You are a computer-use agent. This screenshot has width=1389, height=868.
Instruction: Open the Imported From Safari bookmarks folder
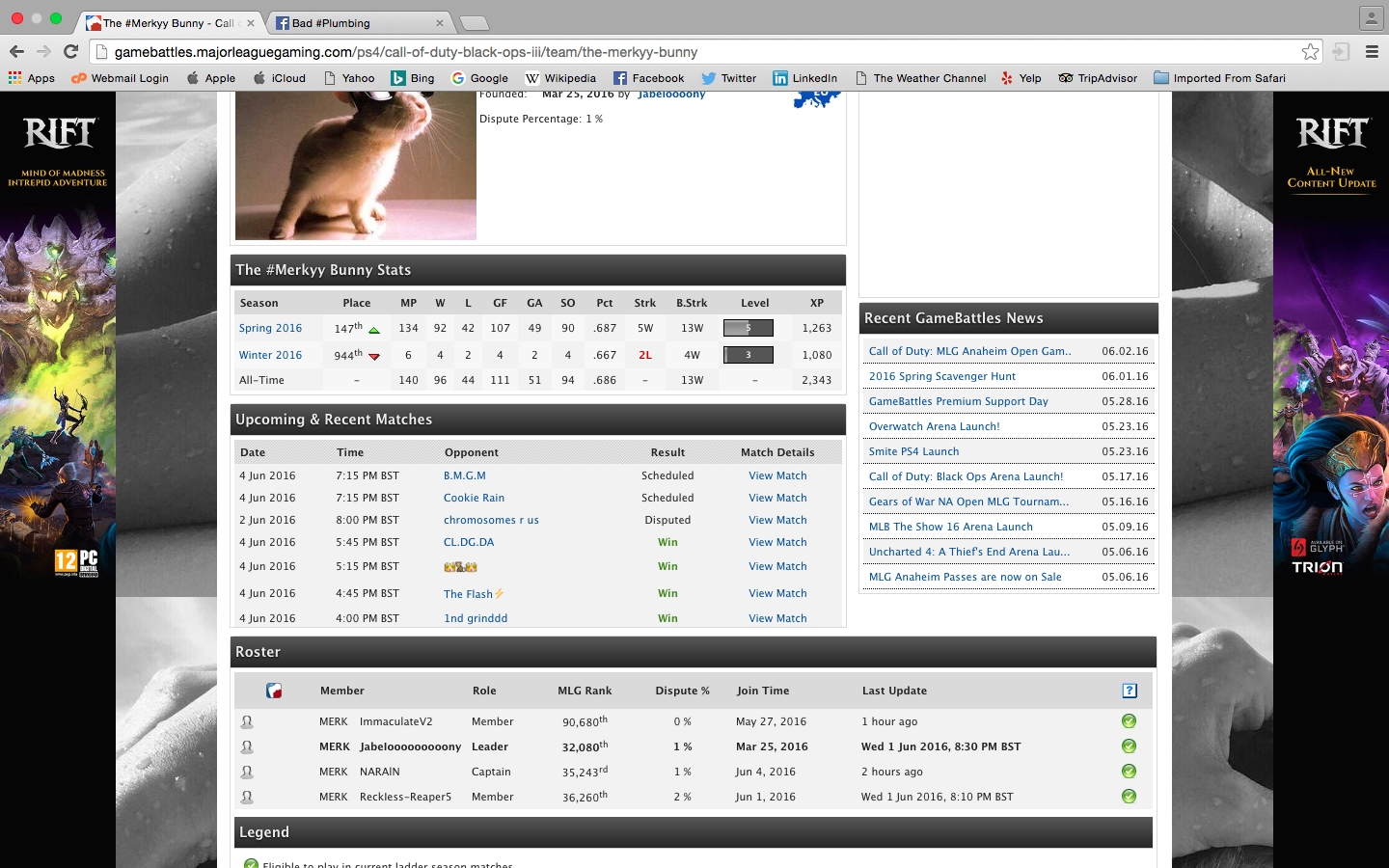coord(1220,78)
